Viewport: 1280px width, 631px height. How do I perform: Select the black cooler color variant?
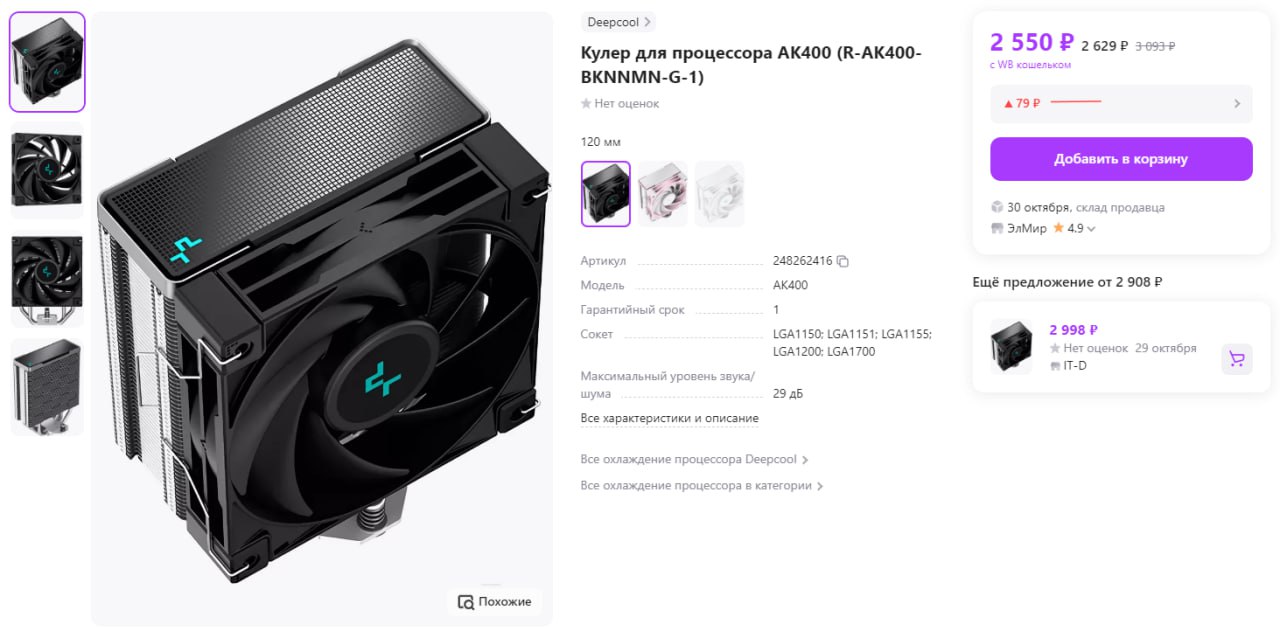pos(606,194)
